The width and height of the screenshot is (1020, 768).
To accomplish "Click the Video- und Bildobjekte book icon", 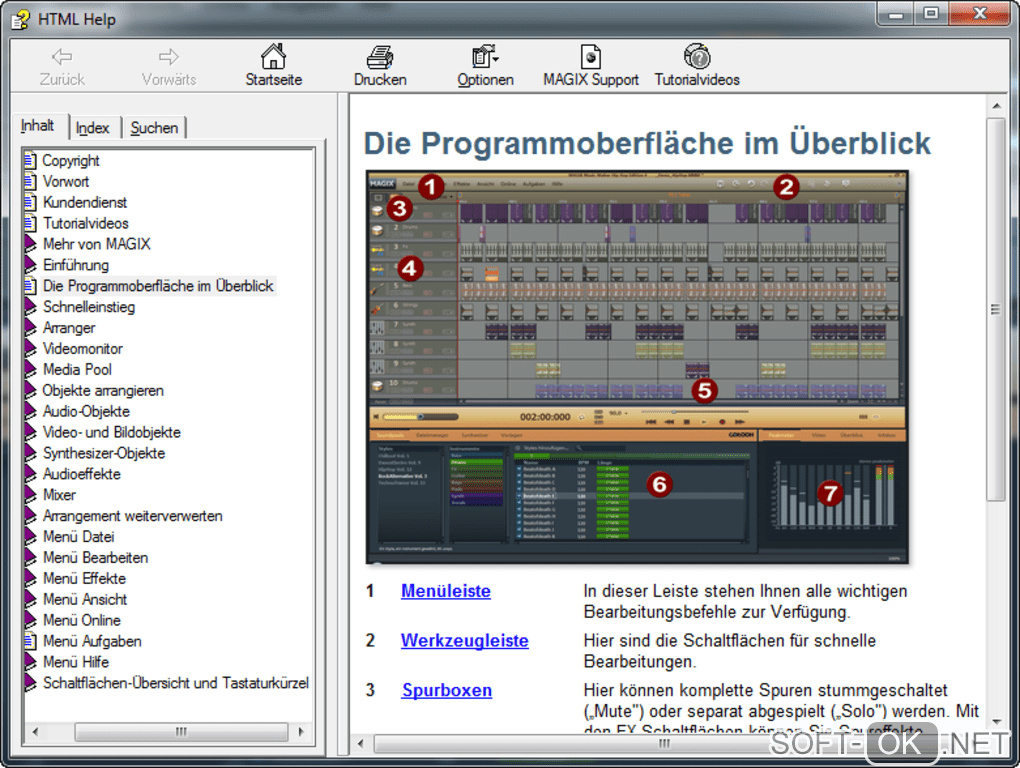I will coord(30,432).
